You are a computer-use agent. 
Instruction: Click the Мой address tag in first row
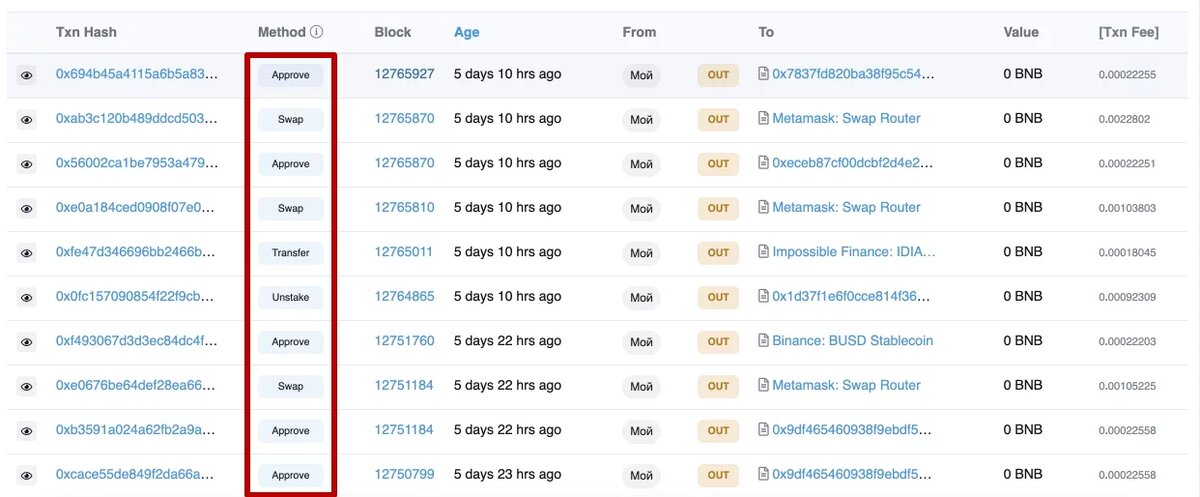[x=641, y=75]
